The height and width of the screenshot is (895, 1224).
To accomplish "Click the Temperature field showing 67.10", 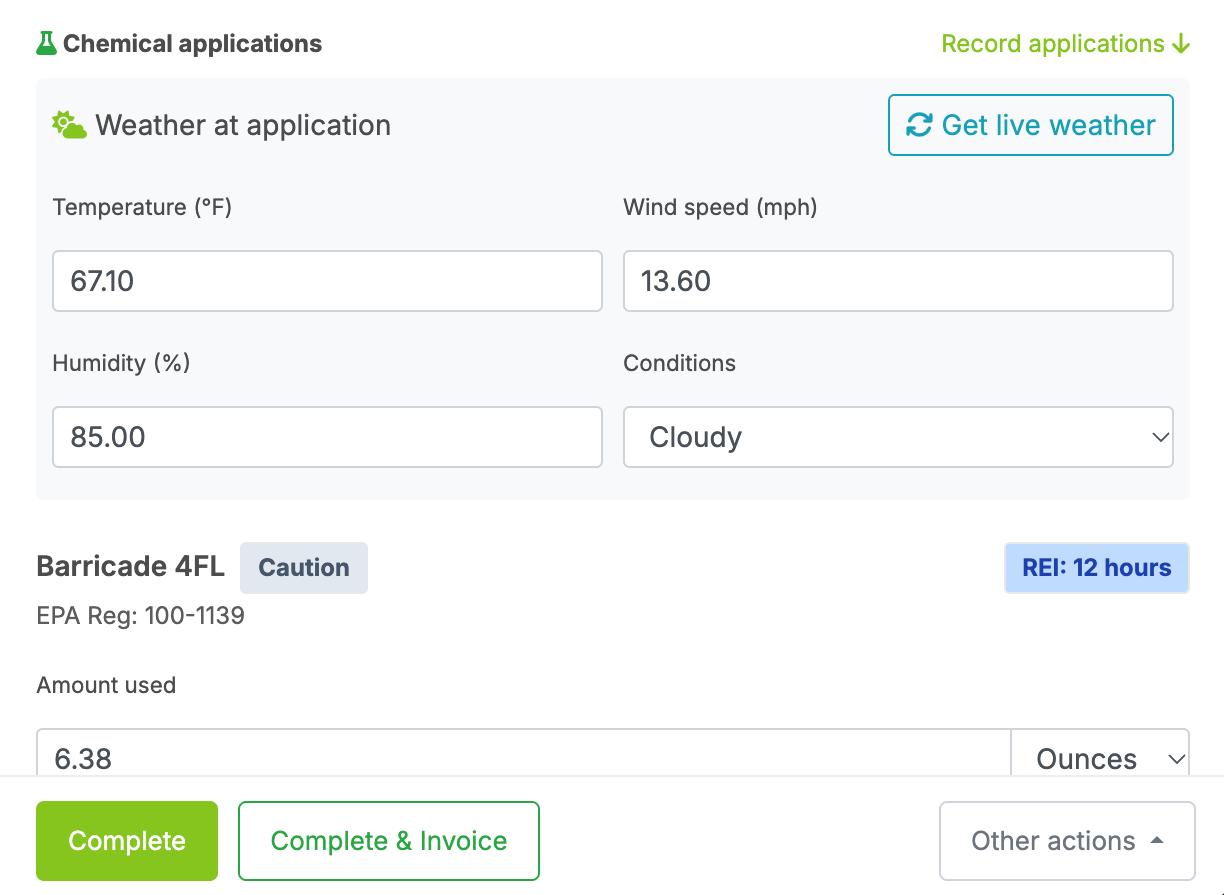I will click(x=327, y=281).
